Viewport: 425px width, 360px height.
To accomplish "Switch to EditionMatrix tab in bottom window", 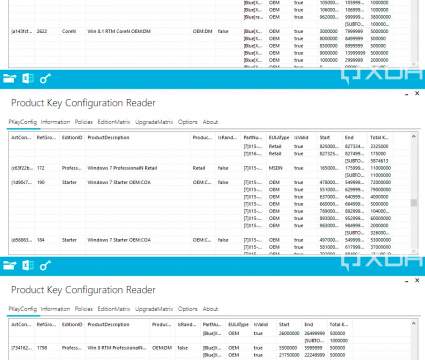I will (x=114, y=309).
